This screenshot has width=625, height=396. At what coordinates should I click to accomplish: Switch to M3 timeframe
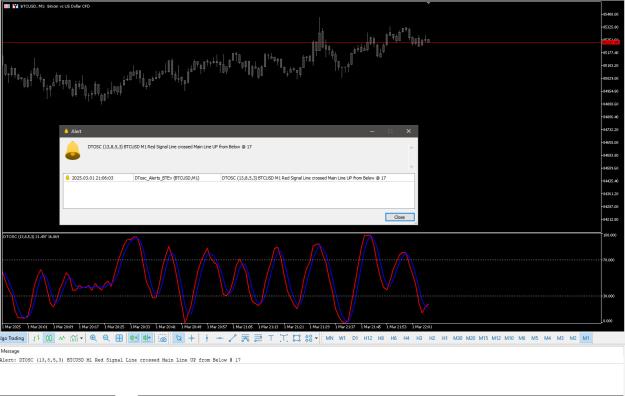[x=560, y=338]
